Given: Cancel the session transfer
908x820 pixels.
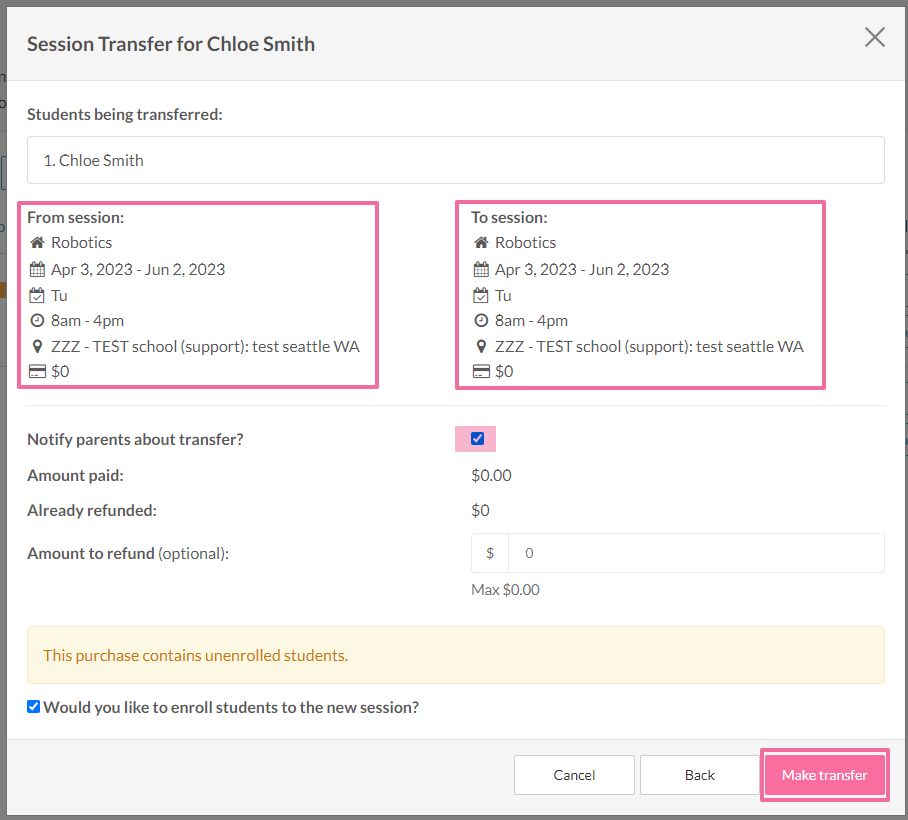Looking at the screenshot, I should tap(574, 775).
